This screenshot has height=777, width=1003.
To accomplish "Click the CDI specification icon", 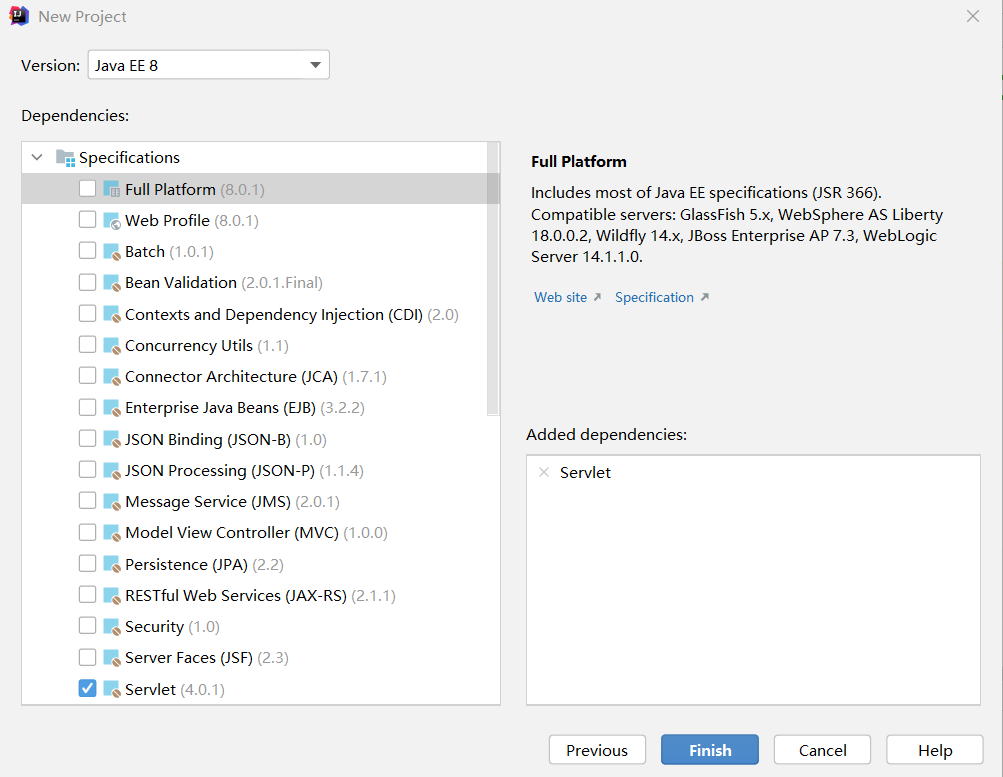I will (x=112, y=314).
